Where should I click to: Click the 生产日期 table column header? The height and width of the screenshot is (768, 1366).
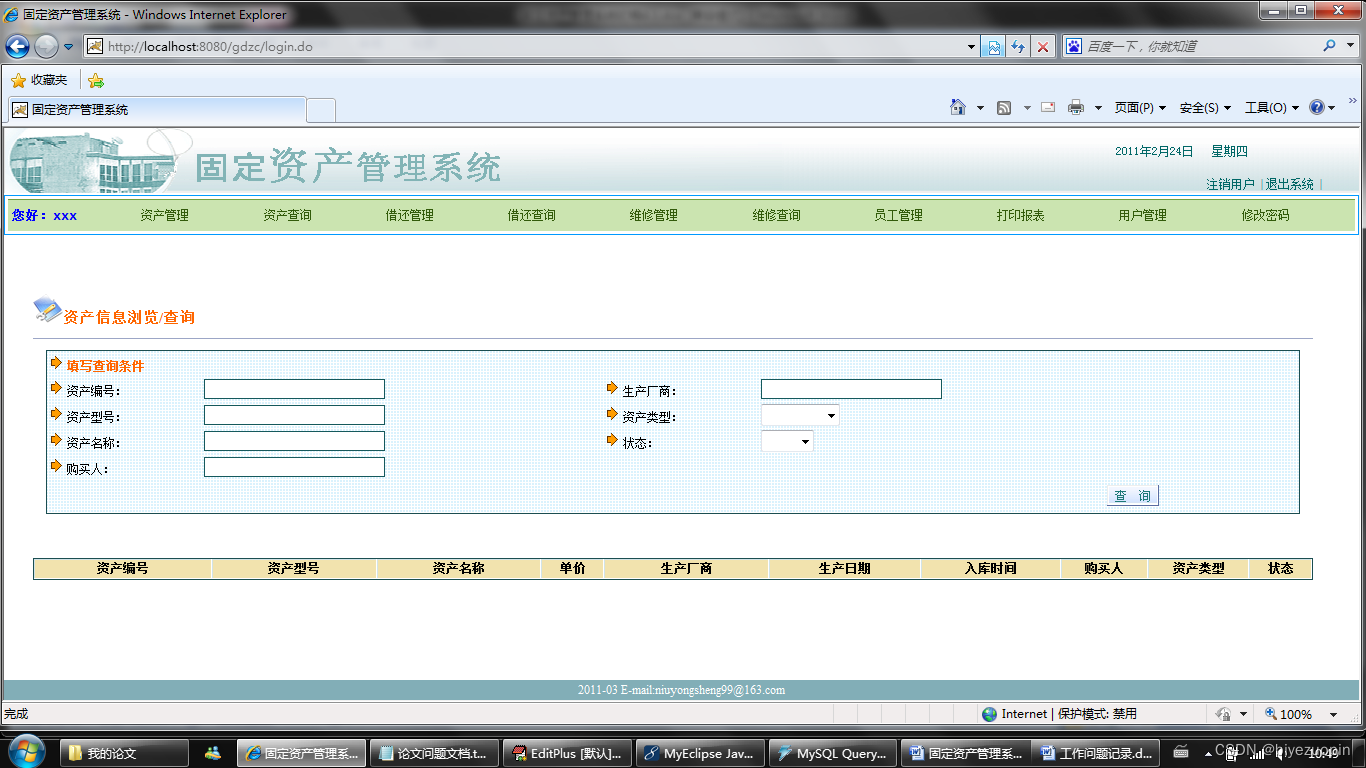[844, 568]
